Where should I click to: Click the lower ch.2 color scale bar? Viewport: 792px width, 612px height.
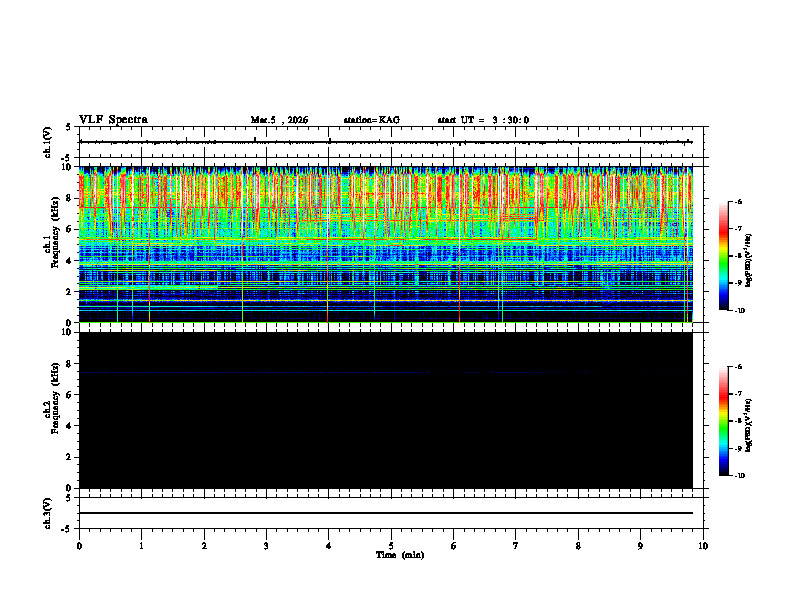pos(723,421)
